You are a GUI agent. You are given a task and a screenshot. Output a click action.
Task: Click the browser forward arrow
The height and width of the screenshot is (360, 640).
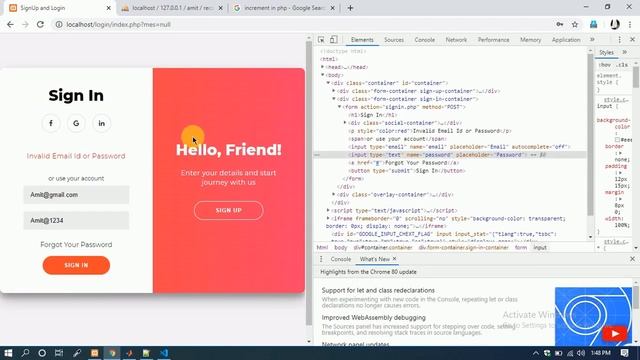pyautogui.click(x=25, y=24)
